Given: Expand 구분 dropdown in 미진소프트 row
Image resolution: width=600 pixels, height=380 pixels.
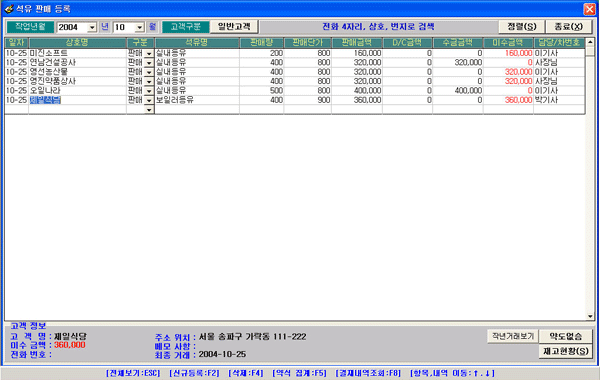Looking at the screenshot, I should coord(149,54).
